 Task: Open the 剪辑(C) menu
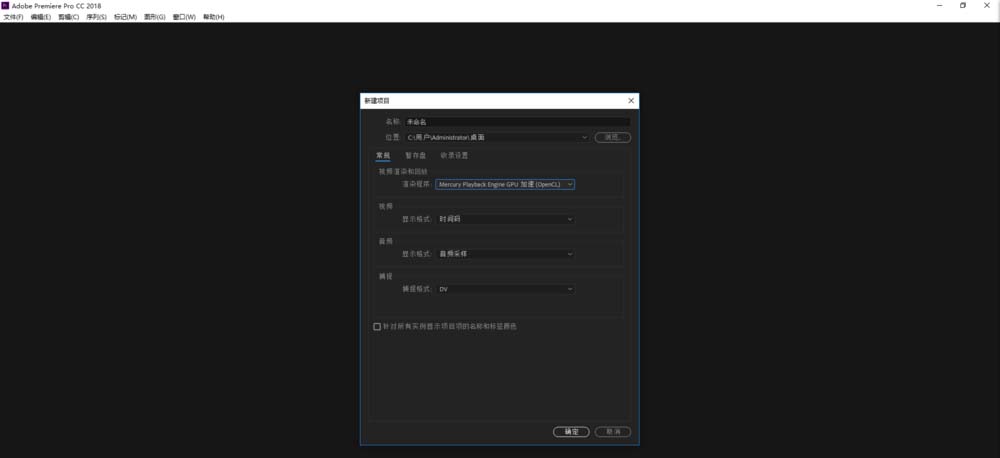pos(69,17)
